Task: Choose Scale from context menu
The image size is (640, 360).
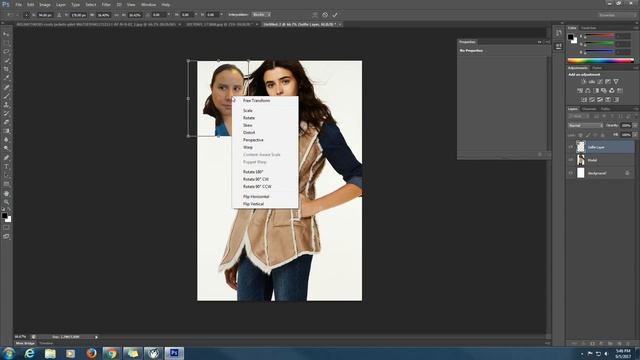Action: click(x=248, y=111)
